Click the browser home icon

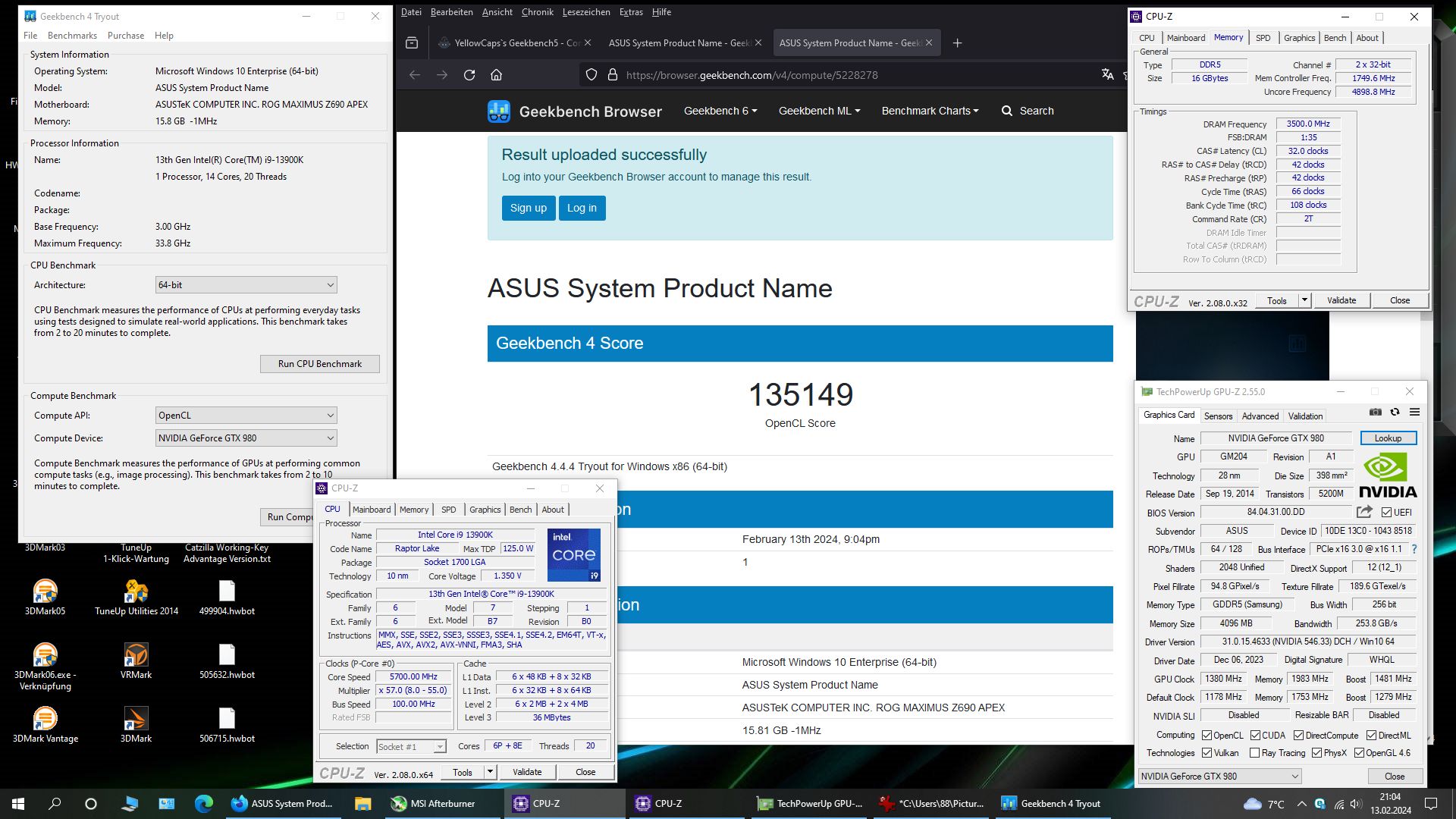tap(497, 75)
